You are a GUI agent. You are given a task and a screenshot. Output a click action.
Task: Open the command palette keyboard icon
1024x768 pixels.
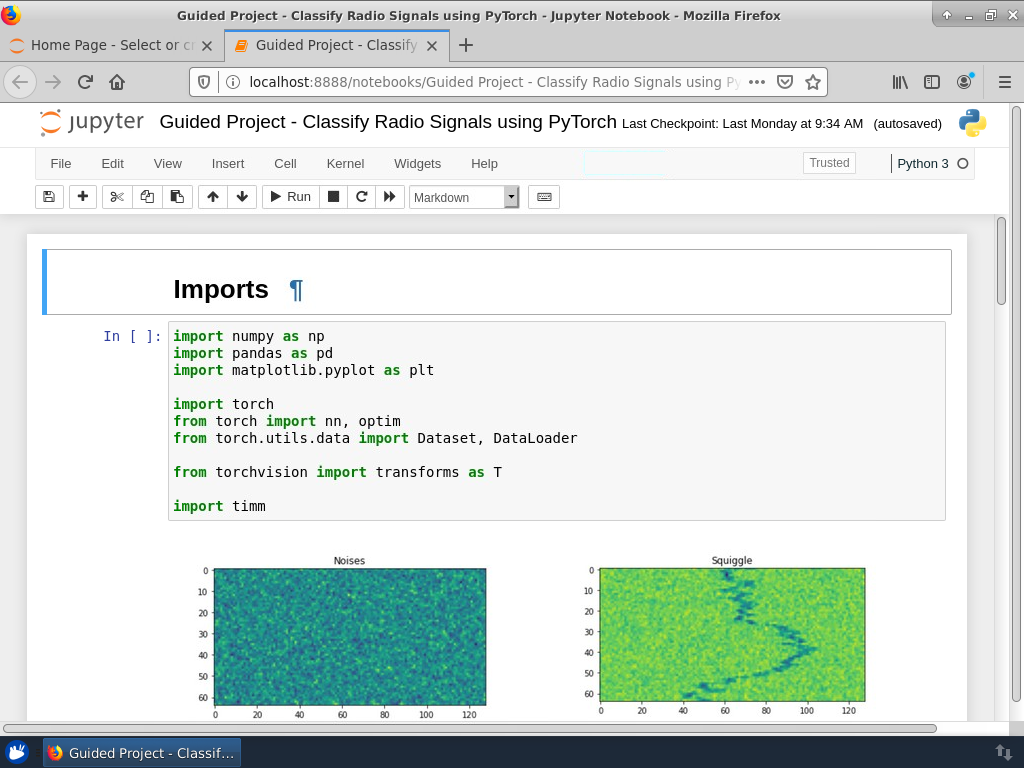click(544, 197)
